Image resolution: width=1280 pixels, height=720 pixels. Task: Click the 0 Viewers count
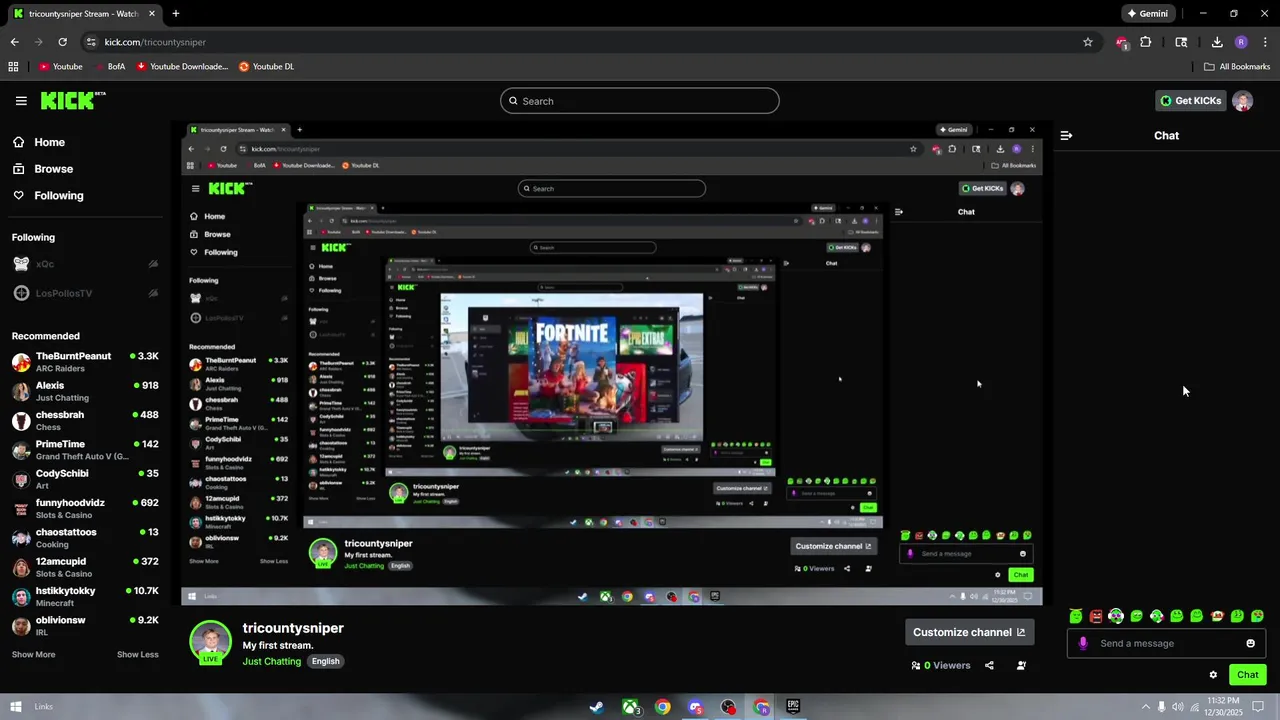tap(941, 665)
